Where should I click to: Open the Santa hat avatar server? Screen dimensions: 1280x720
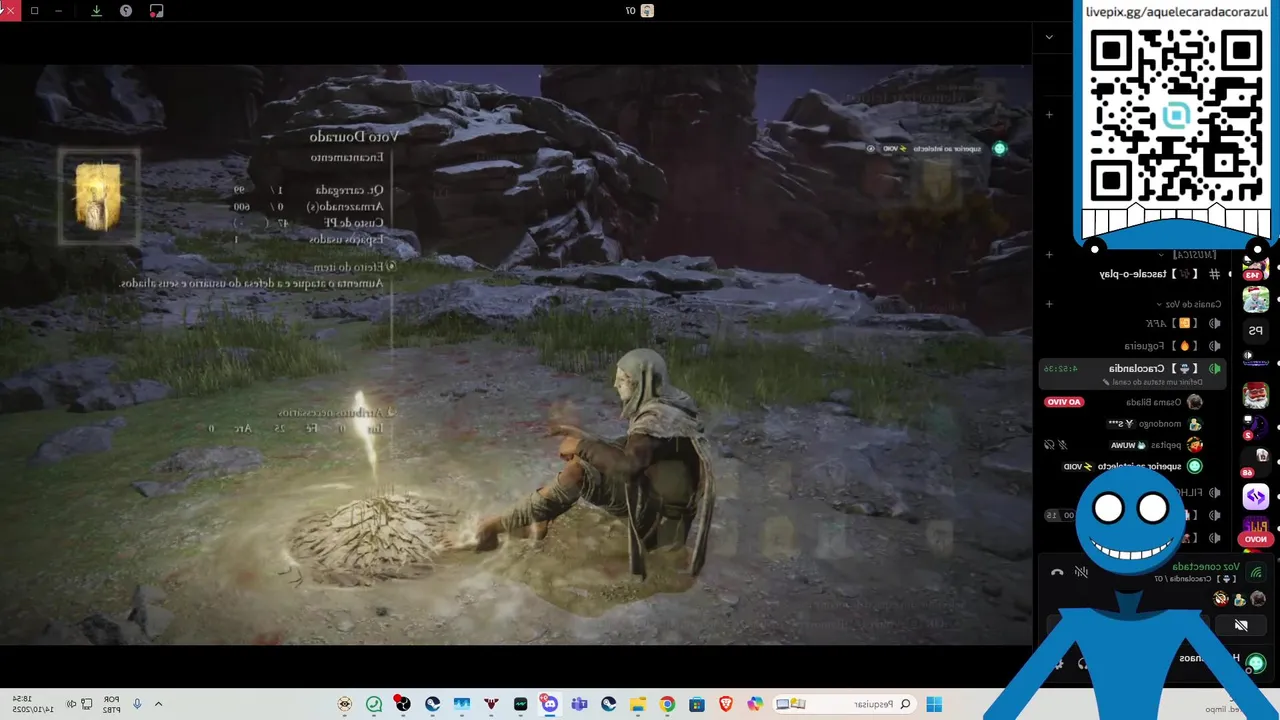pyautogui.click(x=1256, y=298)
